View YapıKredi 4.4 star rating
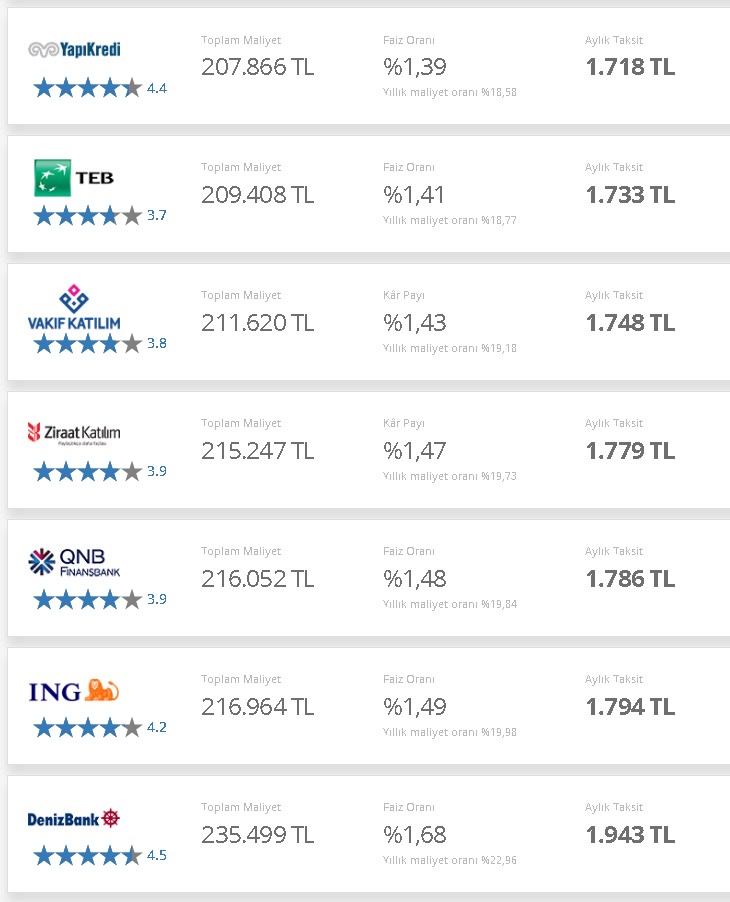Screen dimensions: 730x902 [x=100, y=88]
